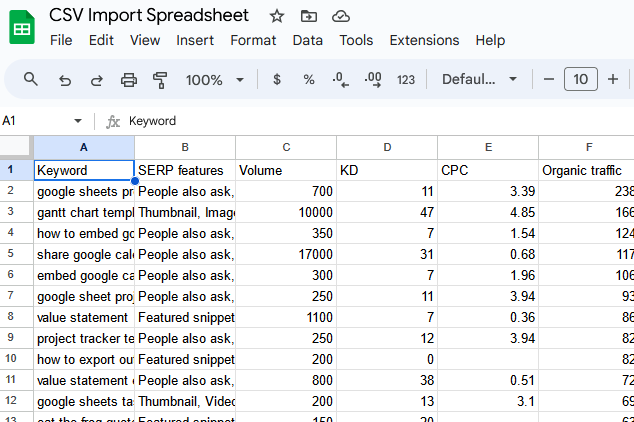
Task: Click the formula bar showing Keyword
Action: (380, 121)
